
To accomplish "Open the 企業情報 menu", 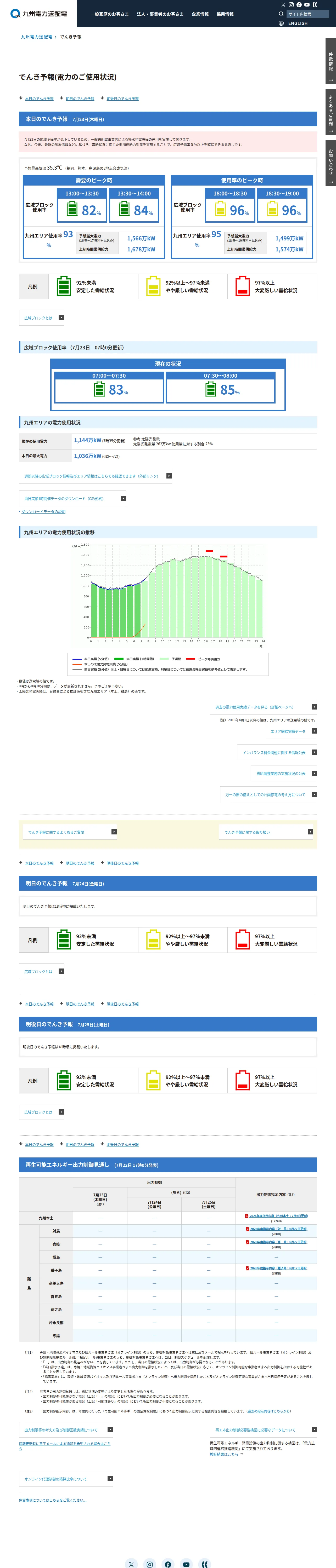I will click(x=200, y=14).
